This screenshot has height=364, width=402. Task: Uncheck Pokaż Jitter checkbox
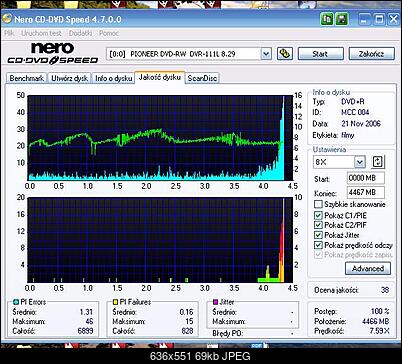tap(318, 235)
